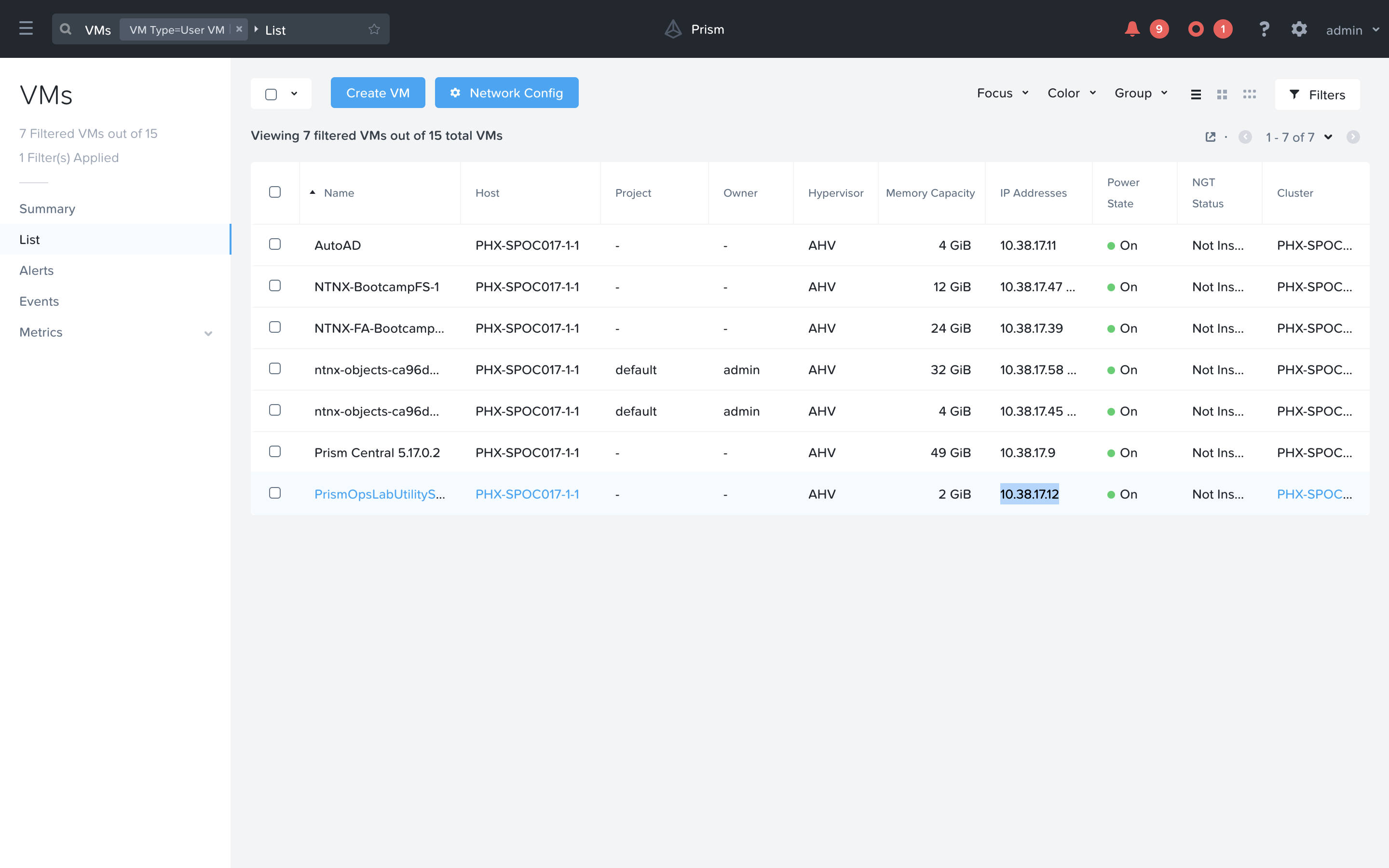This screenshot has height=868, width=1389.
Task: Click the 49 GiB memory value
Action: (951, 452)
